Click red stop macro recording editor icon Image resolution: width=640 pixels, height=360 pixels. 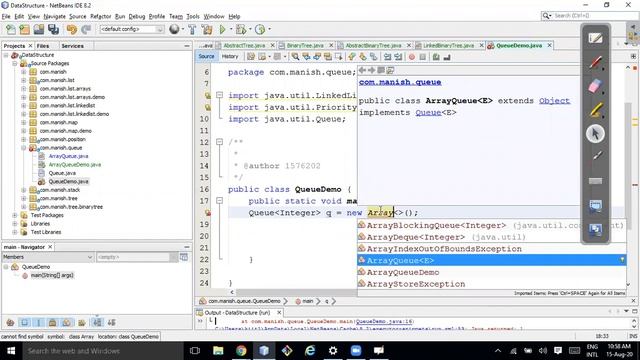click(x=412, y=57)
